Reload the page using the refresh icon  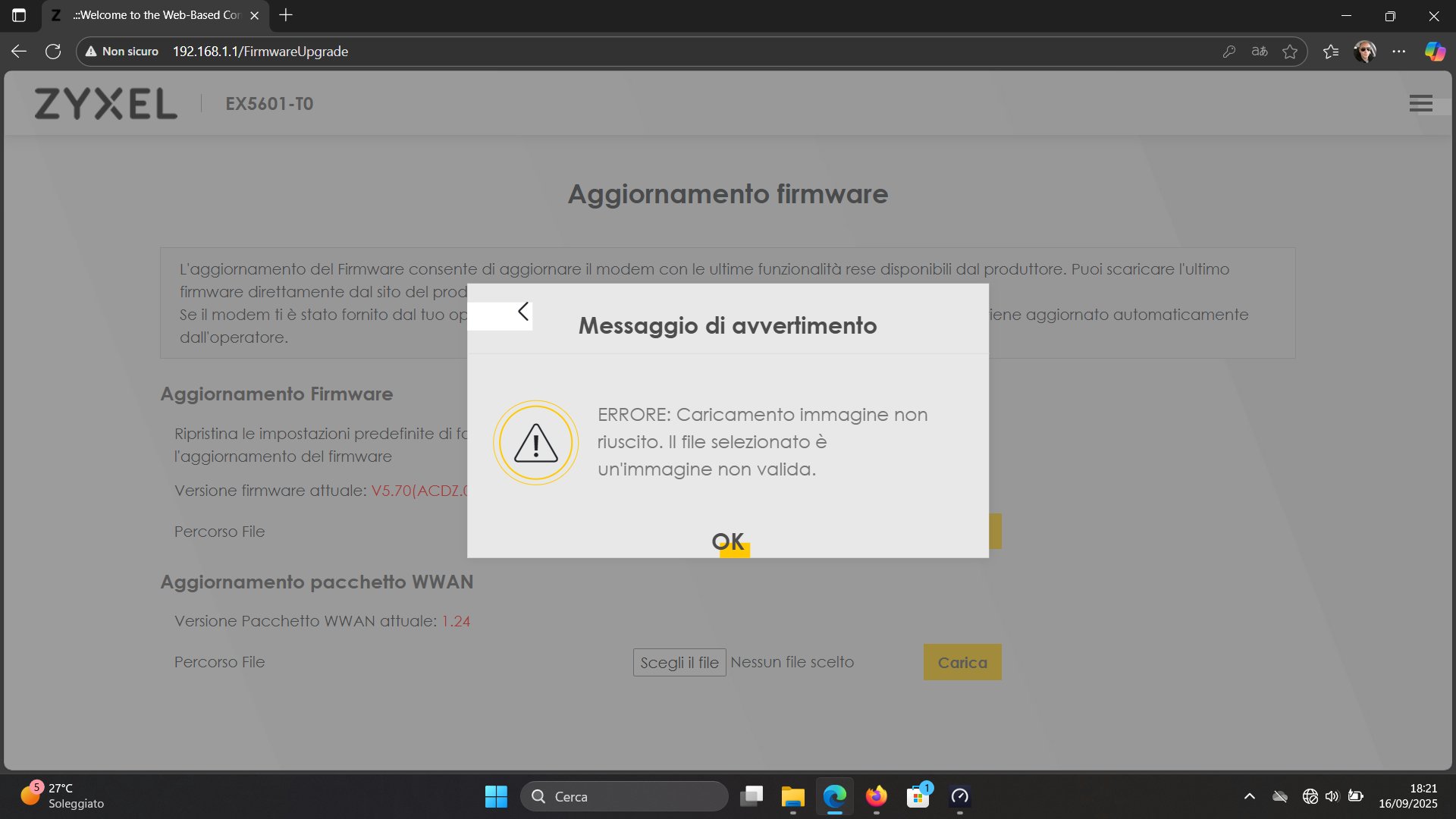[x=53, y=52]
